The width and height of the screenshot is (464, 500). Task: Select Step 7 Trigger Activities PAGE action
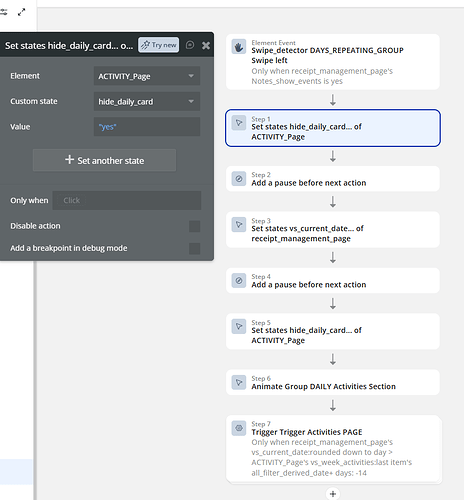coord(334,449)
